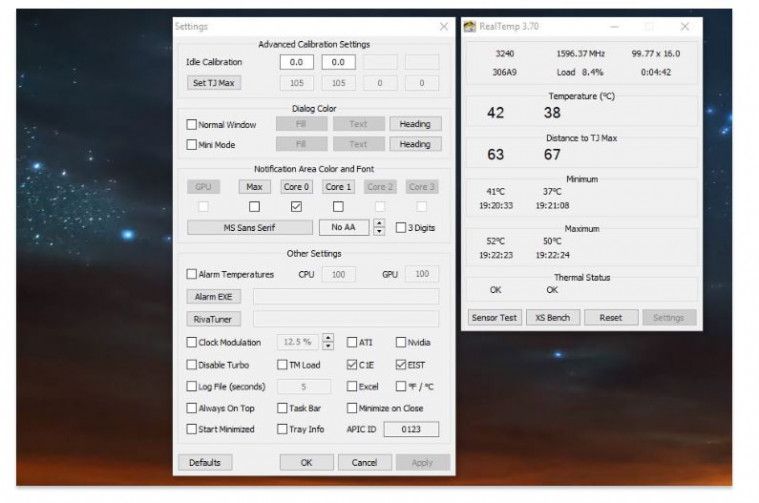759x503 pixels.
Task: Toggle the Fahrenheit/Celsius checkbox
Action: (401, 386)
